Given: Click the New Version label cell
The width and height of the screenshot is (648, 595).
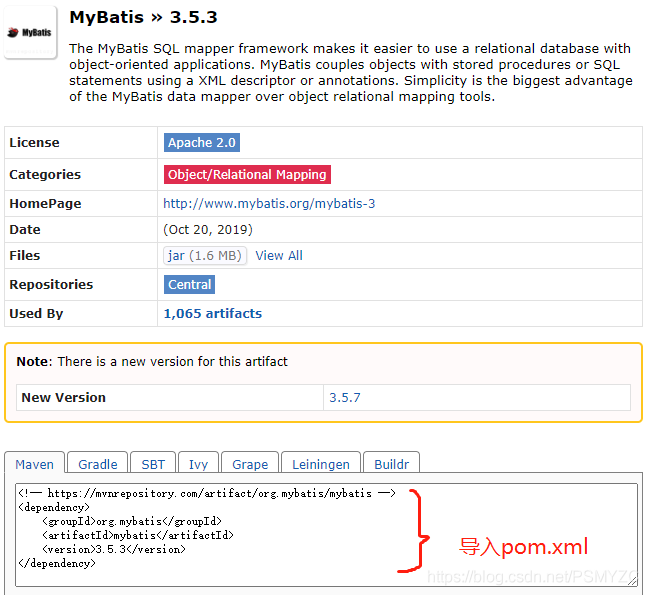Looking at the screenshot, I should click(x=169, y=397).
